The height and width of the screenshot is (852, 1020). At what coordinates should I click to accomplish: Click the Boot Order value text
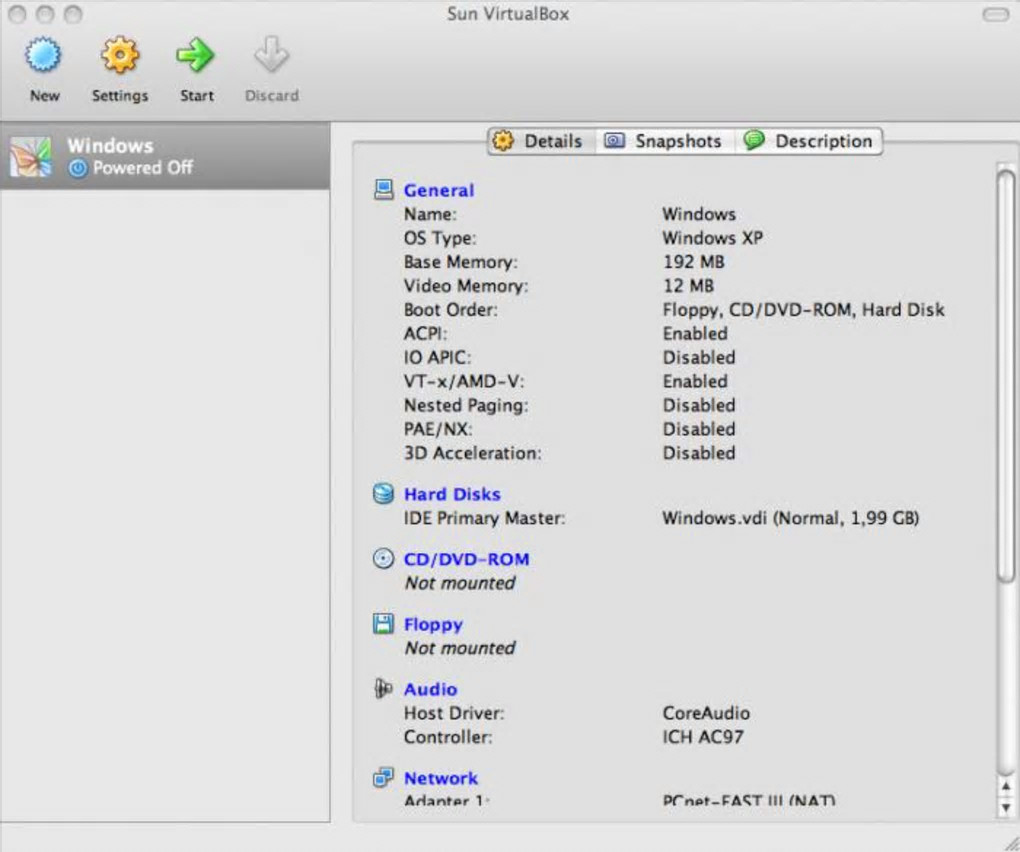[803, 310]
